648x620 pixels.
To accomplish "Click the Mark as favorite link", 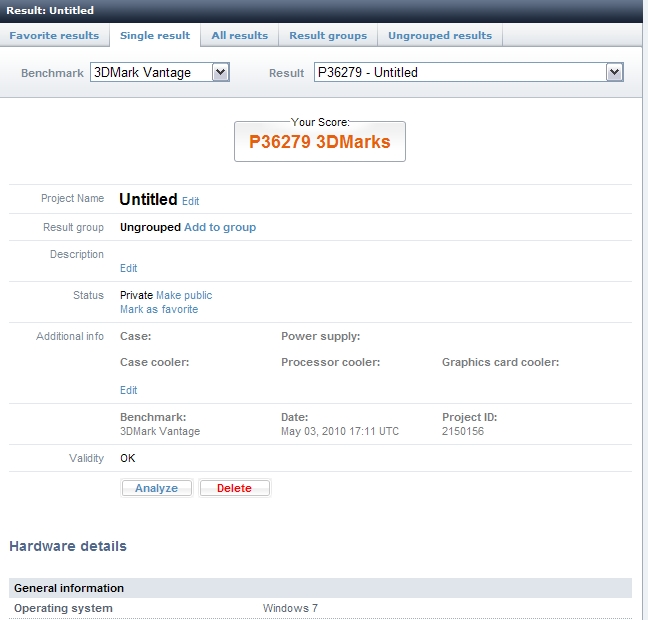I will point(159,309).
